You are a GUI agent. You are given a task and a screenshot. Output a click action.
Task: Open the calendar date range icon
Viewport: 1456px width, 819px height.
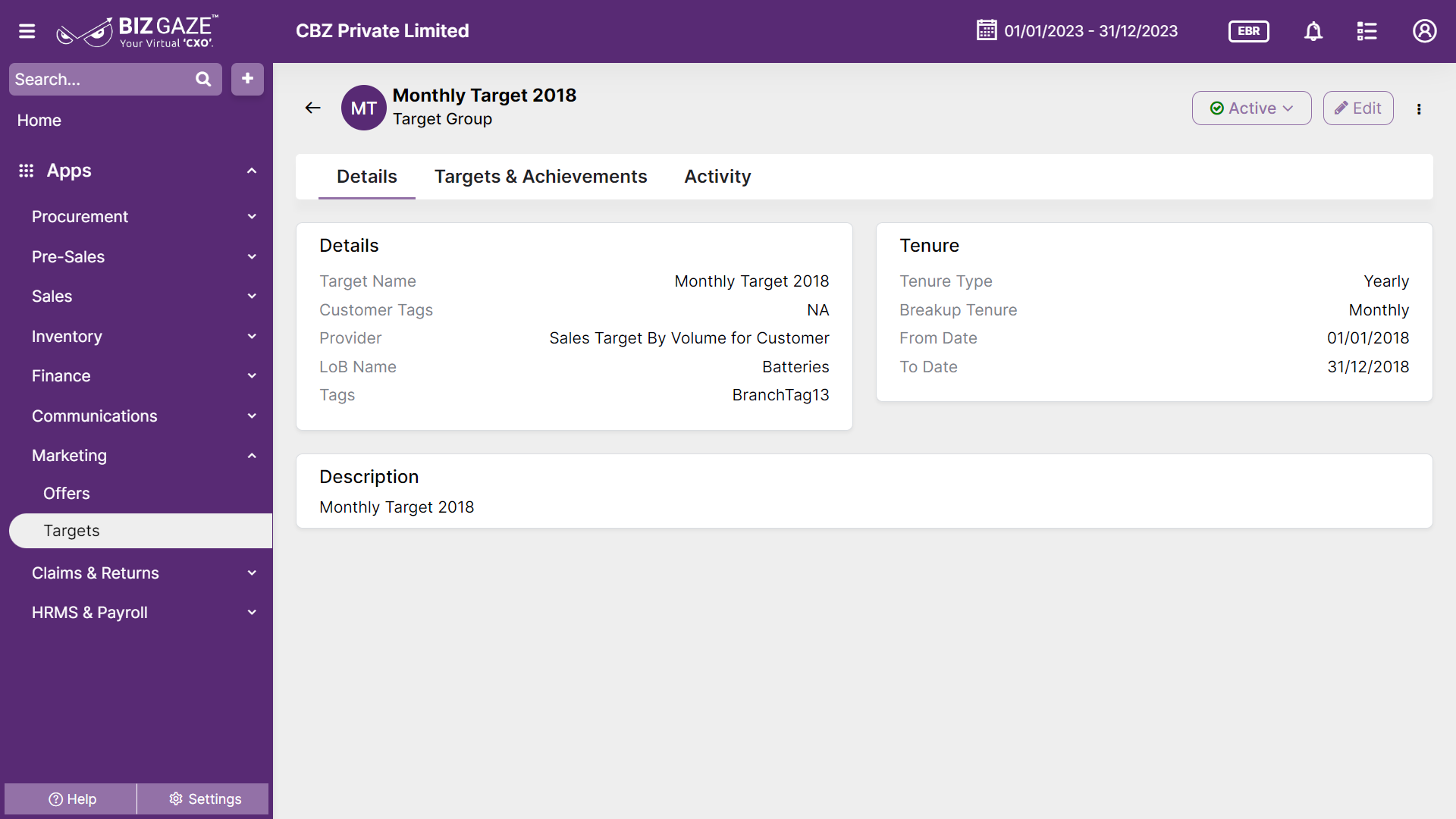pos(987,30)
